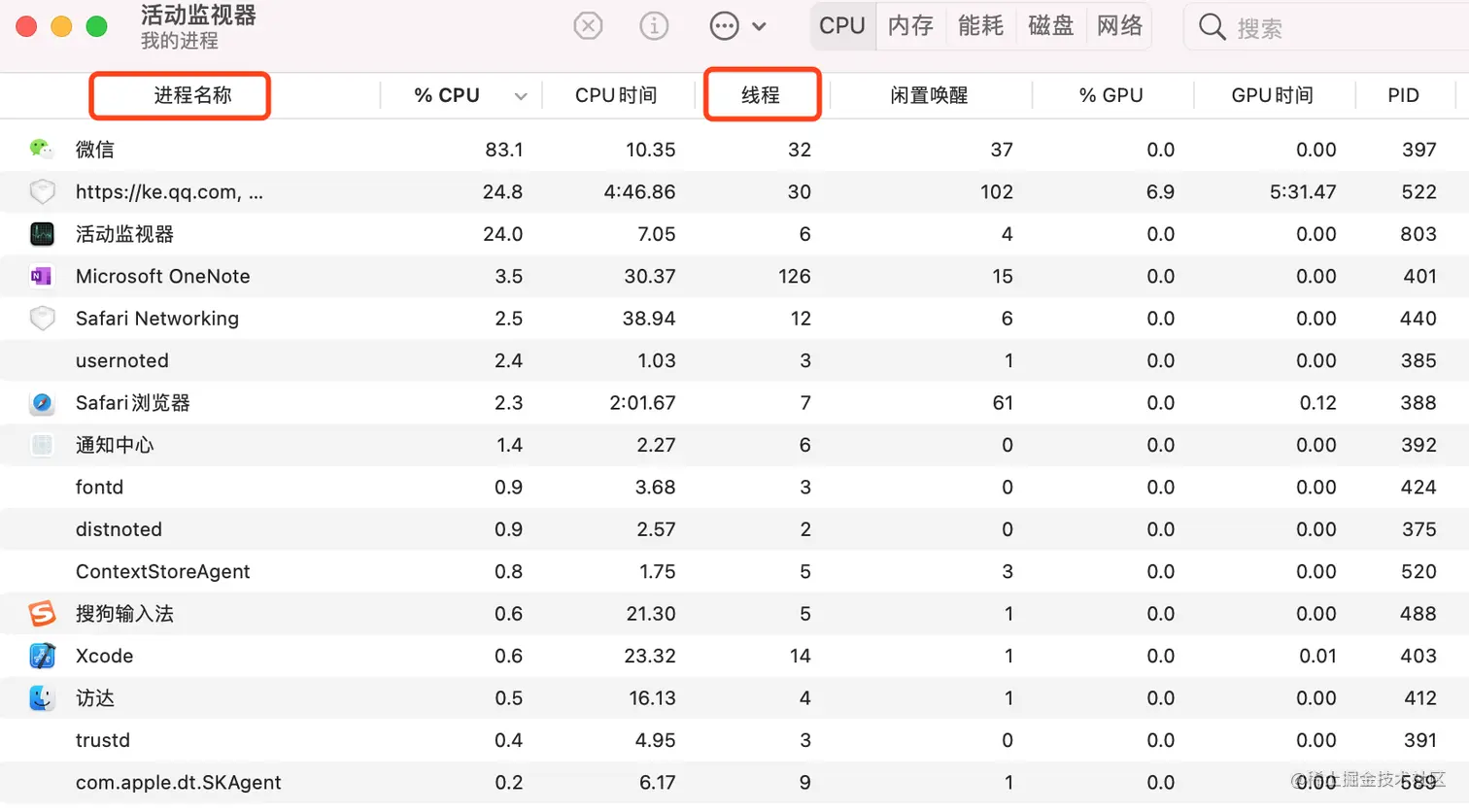The height and width of the screenshot is (812, 1469).
Task: Sort by the 线程 column header
Action: click(761, 95)
